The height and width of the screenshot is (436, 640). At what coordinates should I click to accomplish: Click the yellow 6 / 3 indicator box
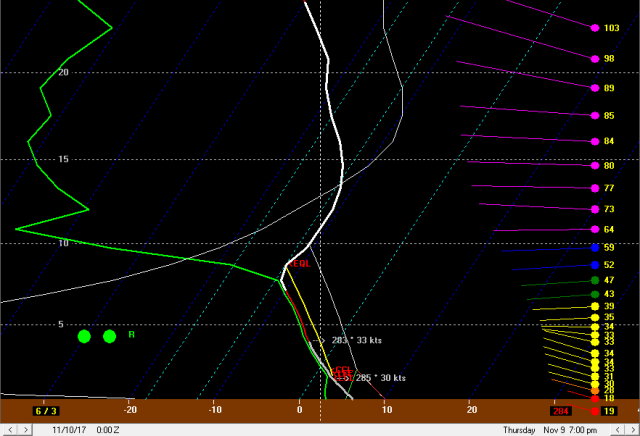46,411
